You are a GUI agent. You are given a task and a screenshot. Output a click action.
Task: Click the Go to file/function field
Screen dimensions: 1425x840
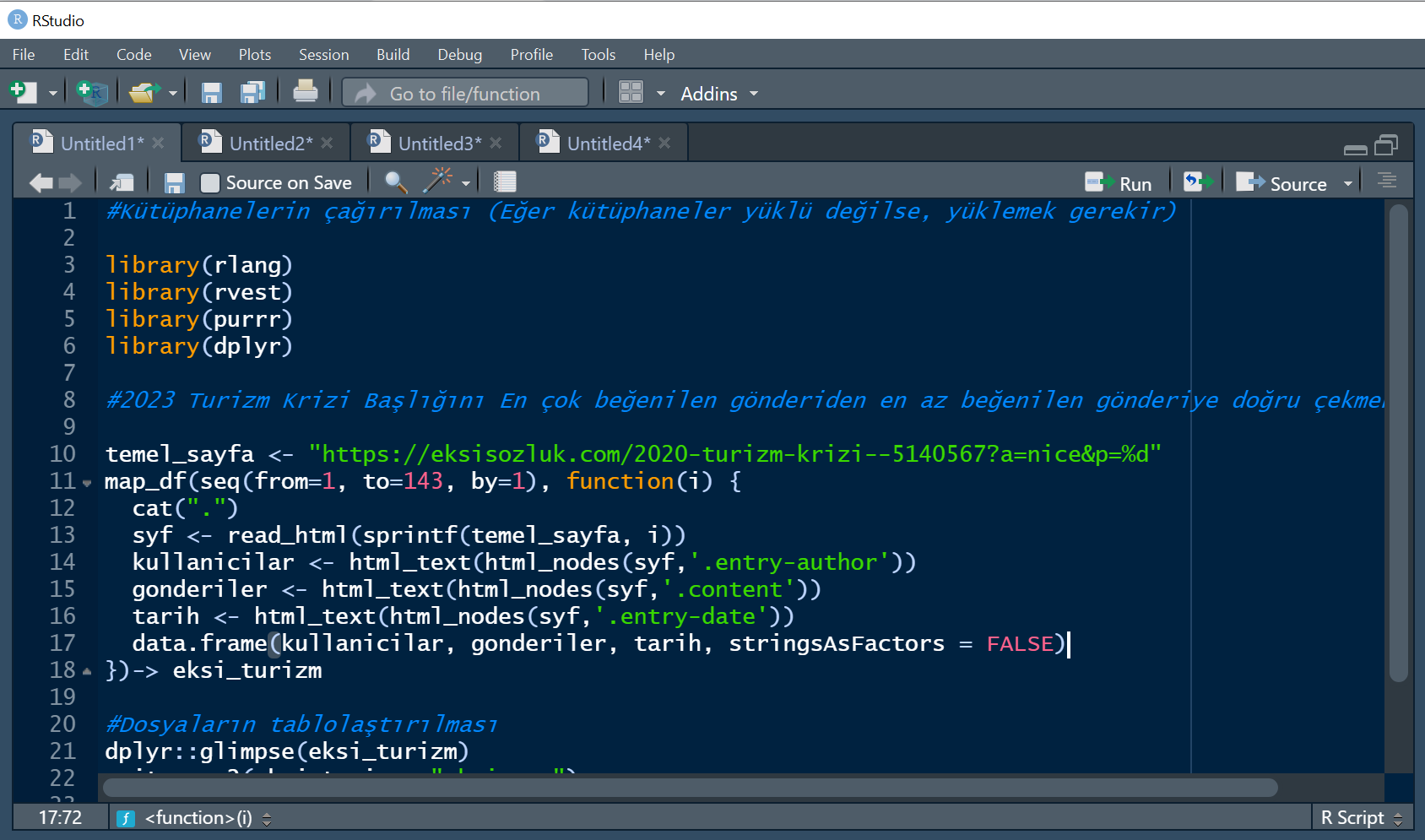point(465,94)
